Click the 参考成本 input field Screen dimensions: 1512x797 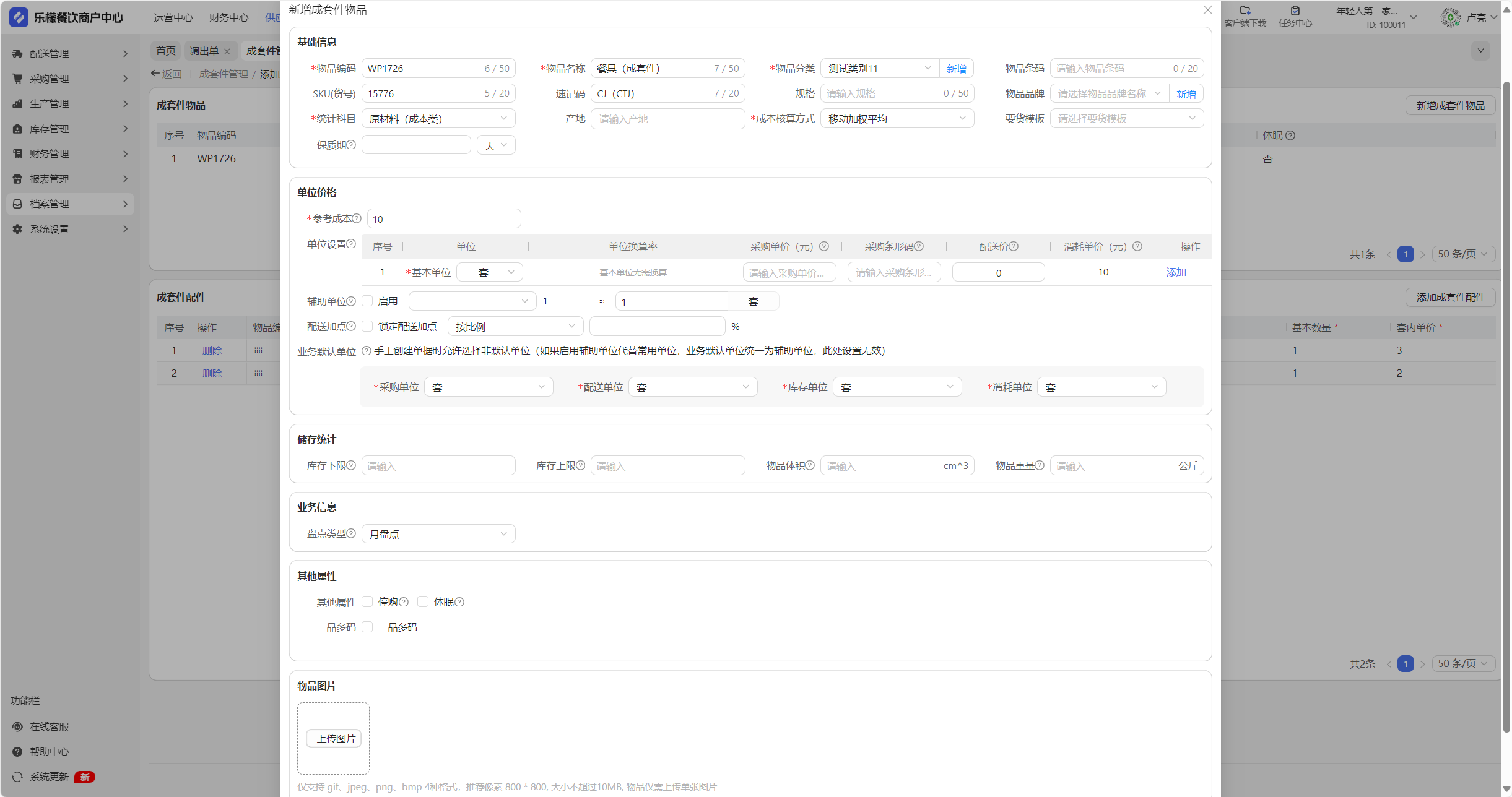pyautogui.click(x=443, y=219)
